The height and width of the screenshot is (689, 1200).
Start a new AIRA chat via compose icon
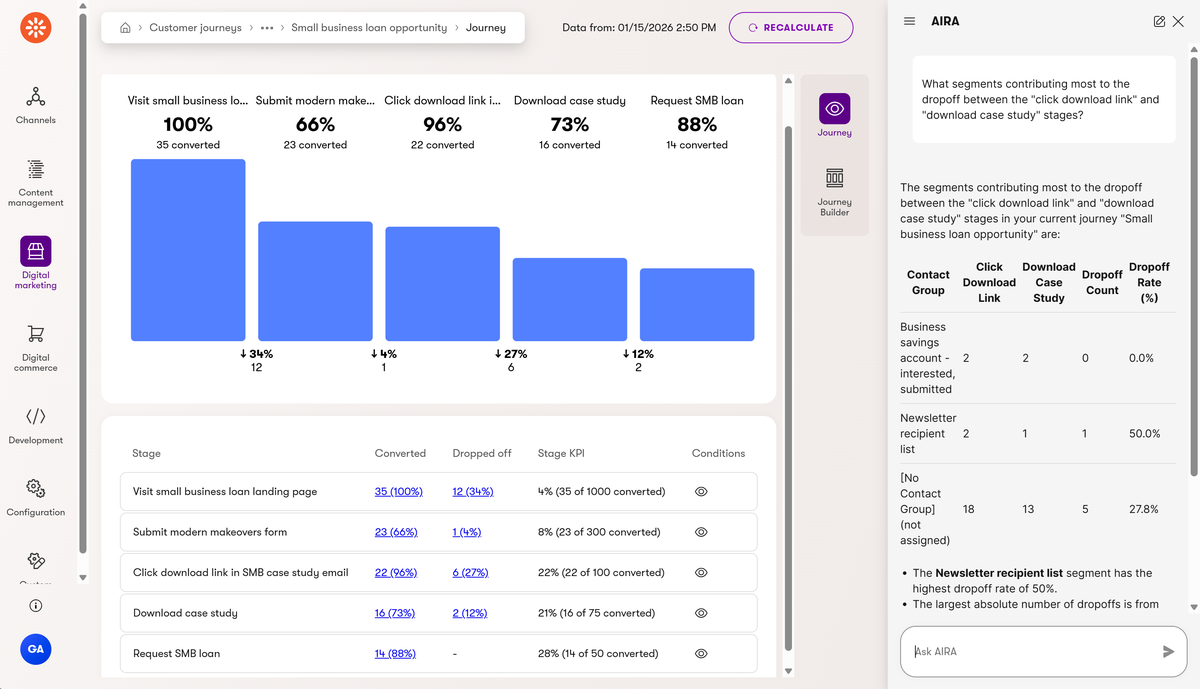(1159, 19)
